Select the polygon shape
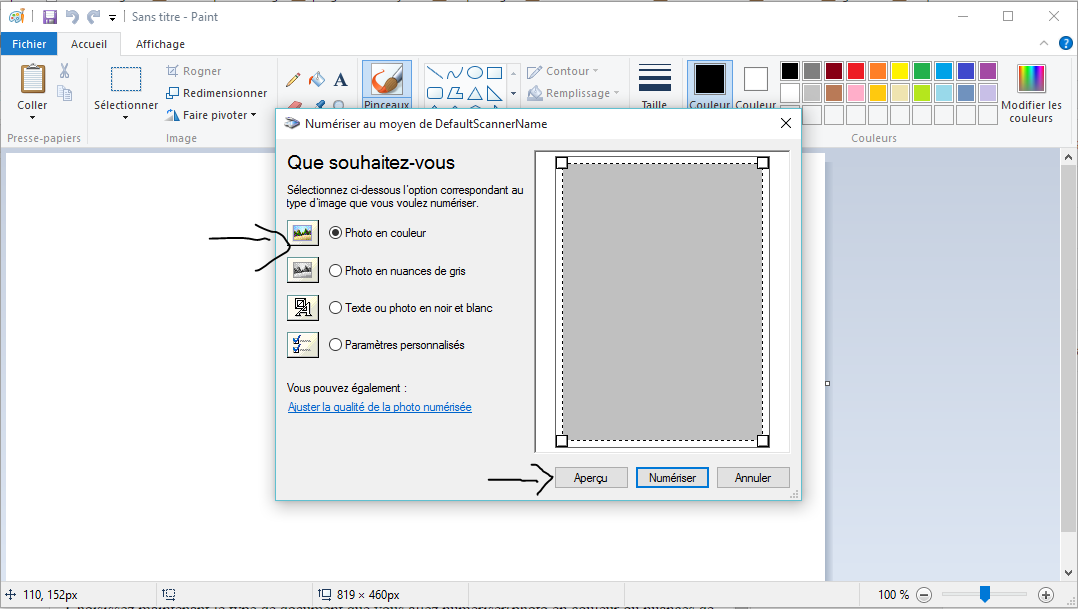Screen dimensions: 1078x609 454,93
